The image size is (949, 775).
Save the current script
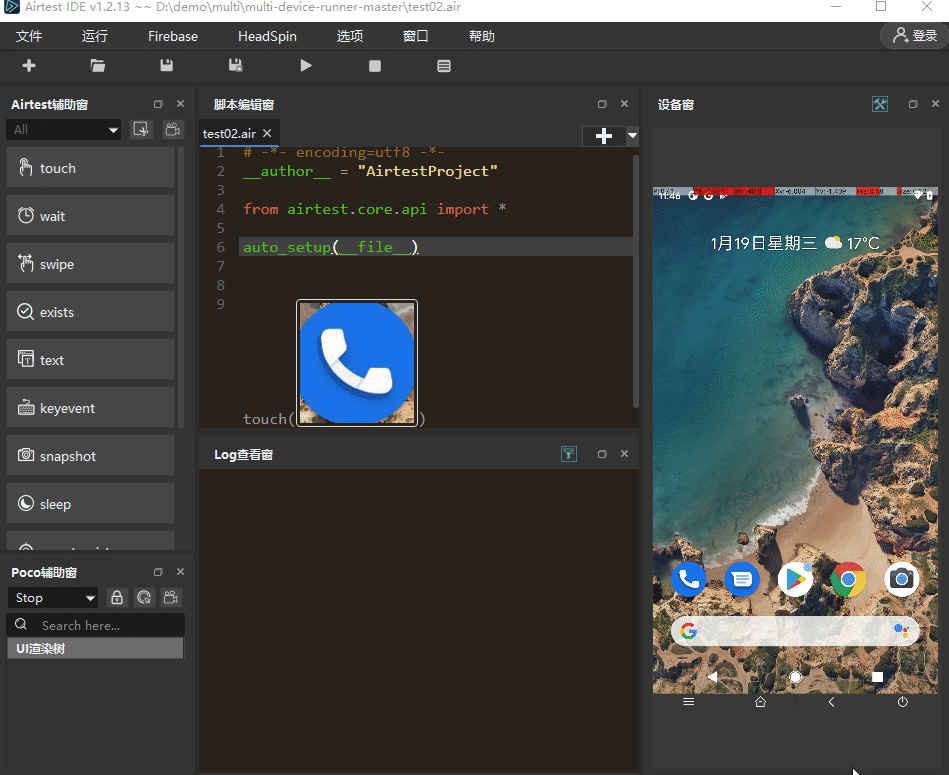(x=166, y=65)
